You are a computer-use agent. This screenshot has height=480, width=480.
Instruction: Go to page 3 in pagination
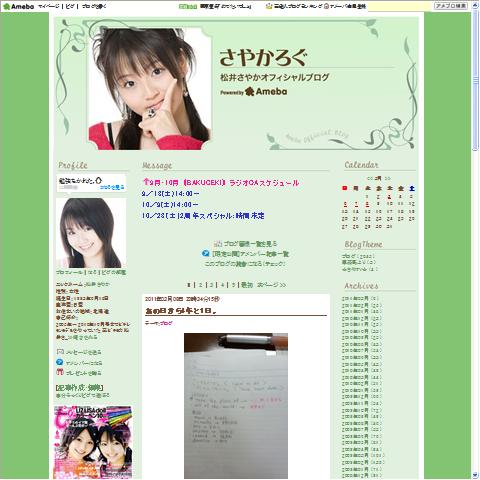[211, 285]
